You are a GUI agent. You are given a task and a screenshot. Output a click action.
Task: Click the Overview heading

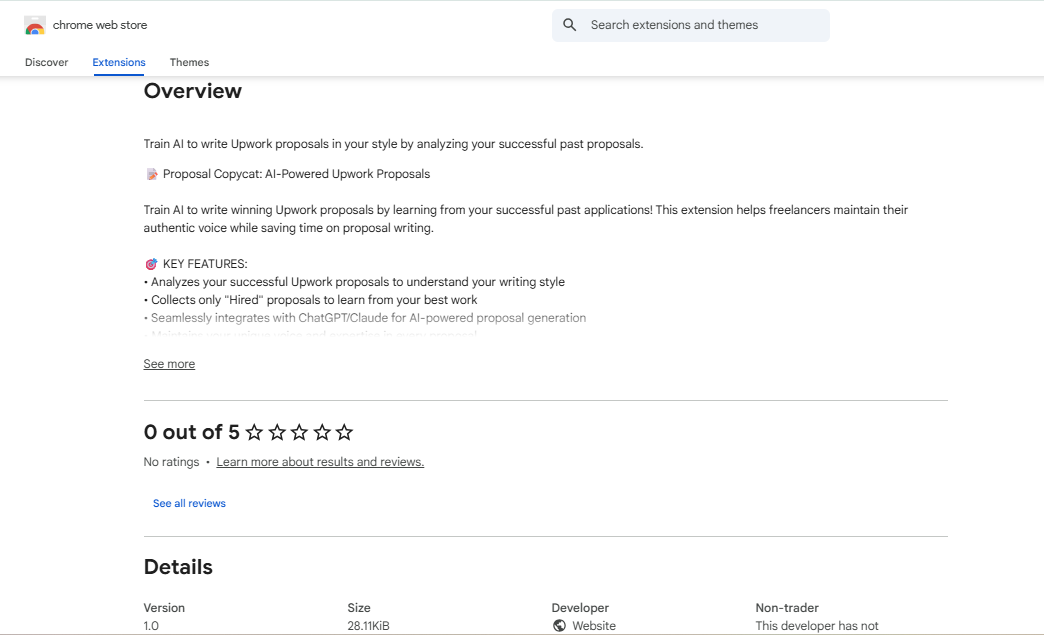pyautogui.click(x=192, y=91)
